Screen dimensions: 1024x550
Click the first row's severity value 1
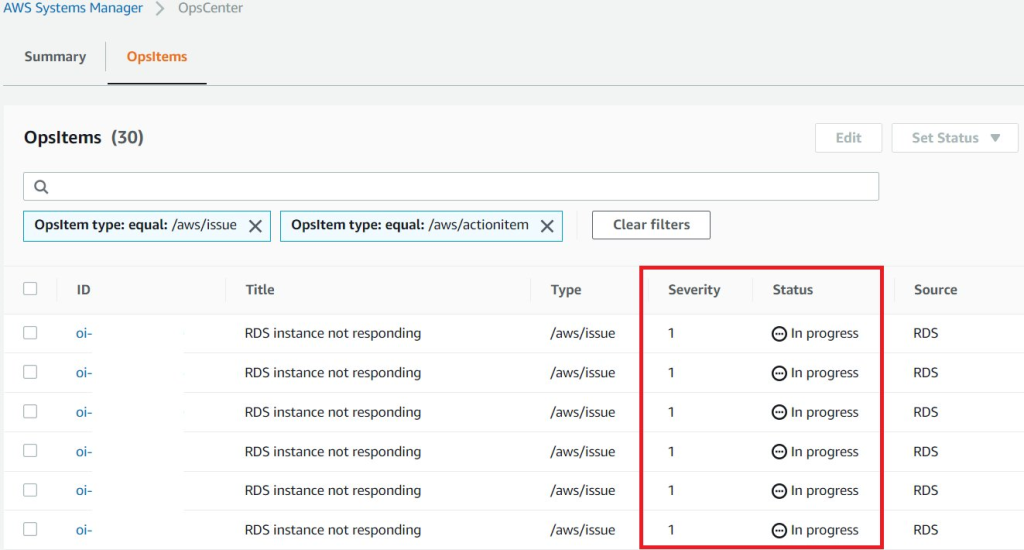click(671, 333)
